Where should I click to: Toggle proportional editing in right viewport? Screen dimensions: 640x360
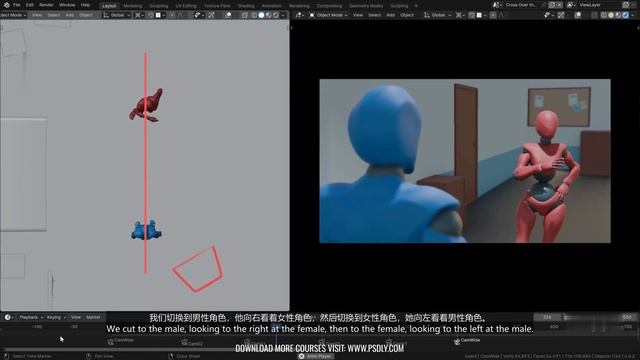point(493,15)
